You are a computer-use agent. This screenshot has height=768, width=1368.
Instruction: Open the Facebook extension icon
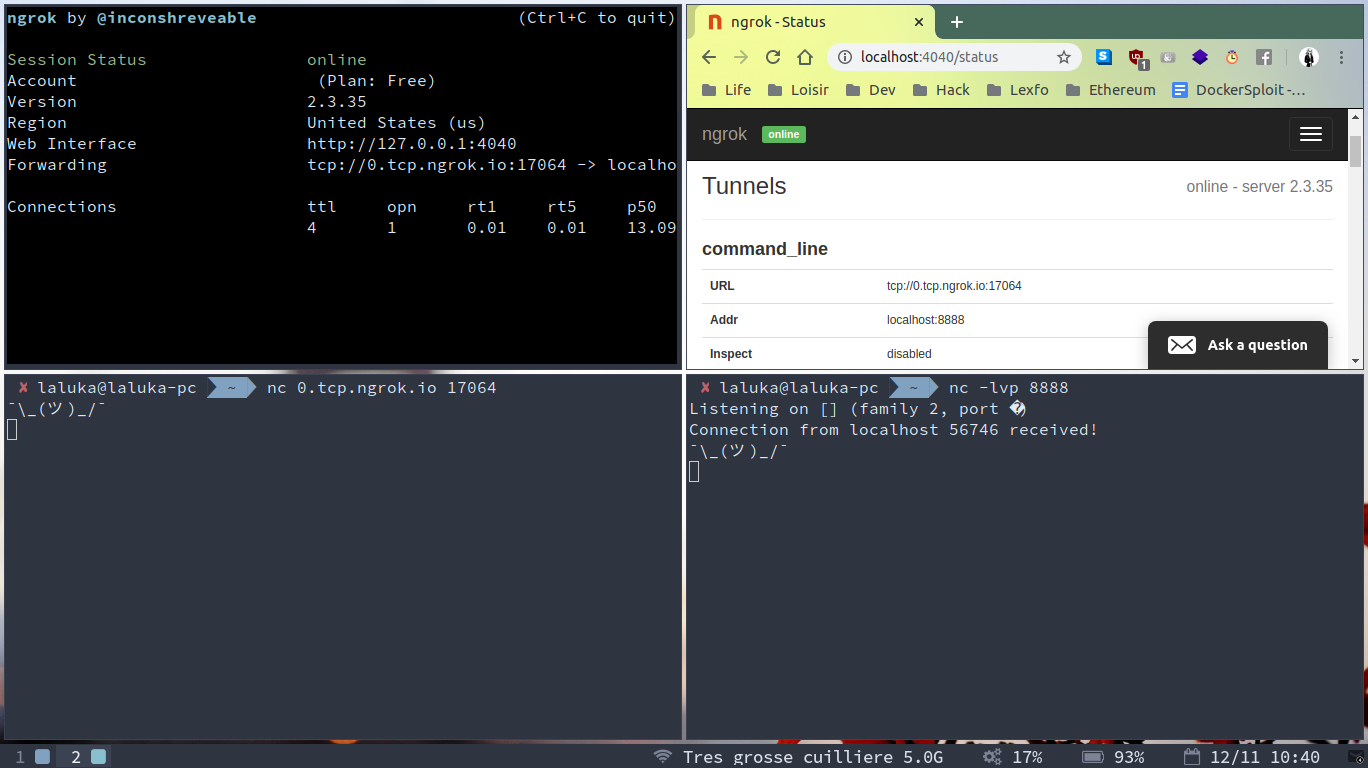point(1264,57)
